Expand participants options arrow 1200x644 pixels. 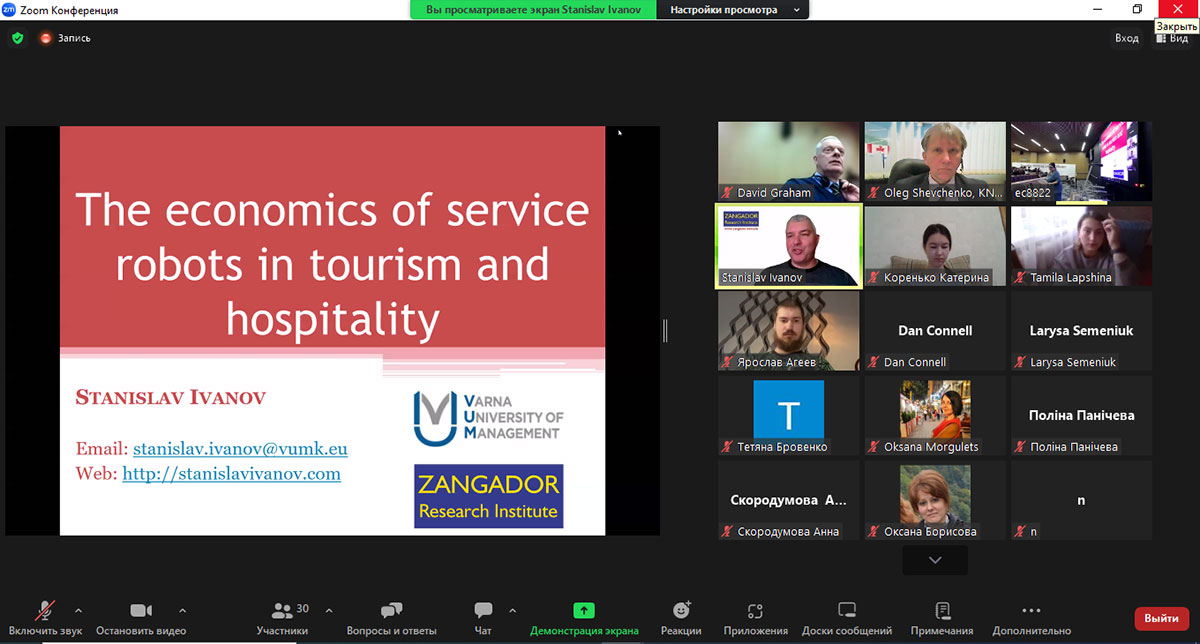click(329, 610)
